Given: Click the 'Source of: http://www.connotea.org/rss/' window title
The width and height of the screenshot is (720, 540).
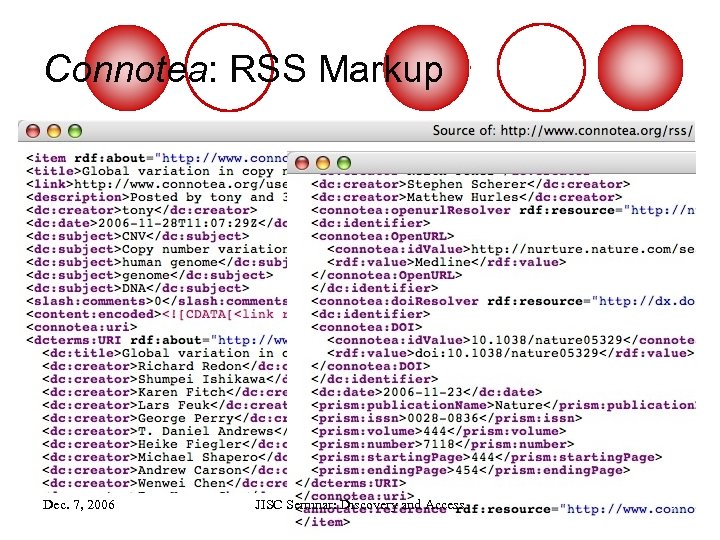Looking at the screenshot, I should click(562, 131).
